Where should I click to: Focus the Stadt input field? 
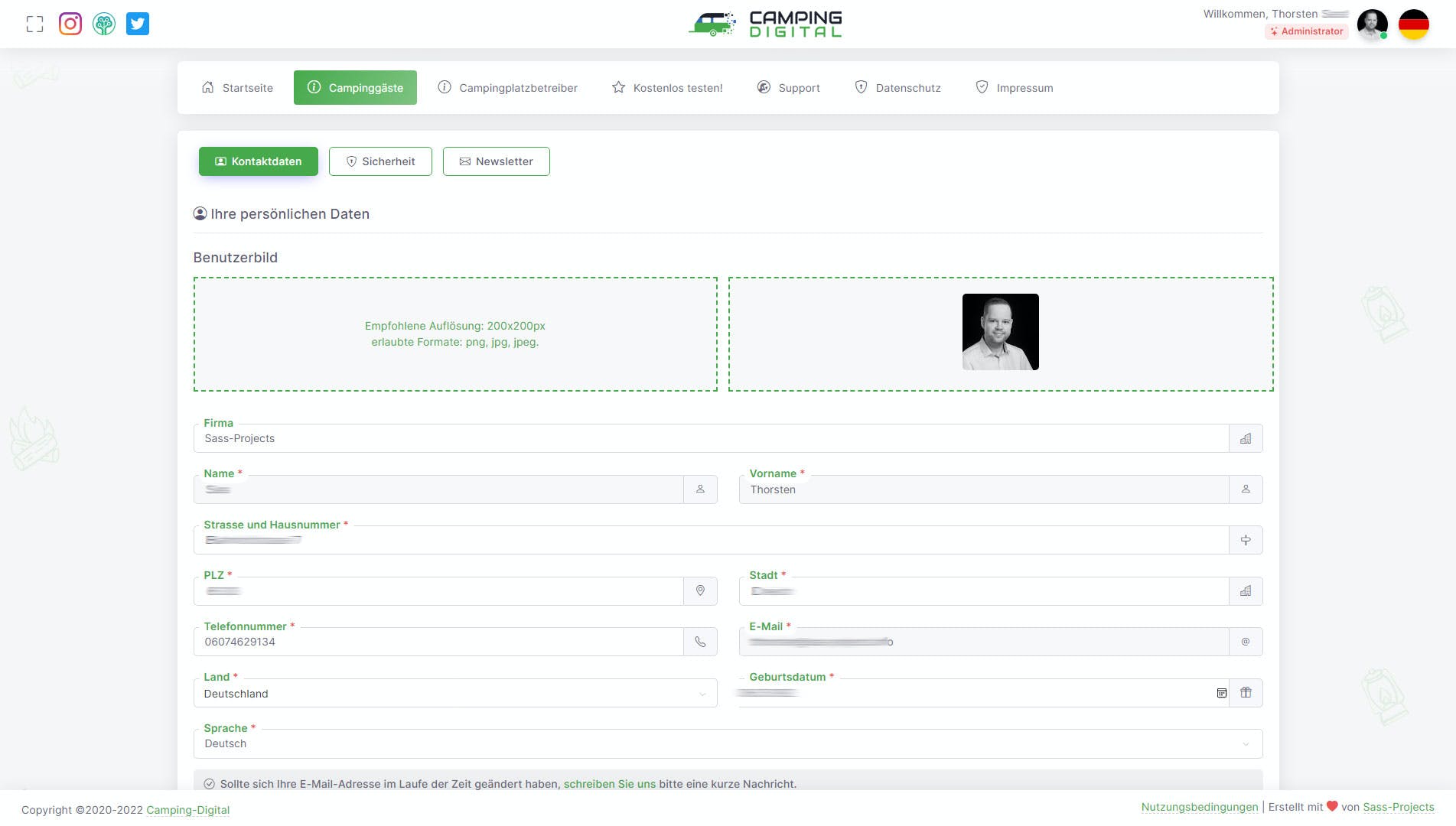pyautogui.click(x=984, y=591)
